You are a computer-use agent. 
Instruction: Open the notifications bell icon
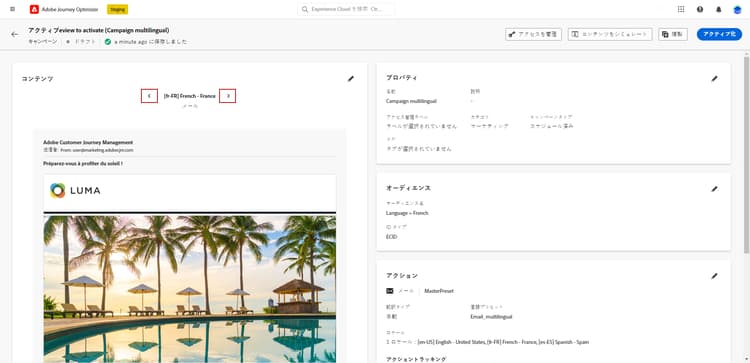click(x=718, y=9)
